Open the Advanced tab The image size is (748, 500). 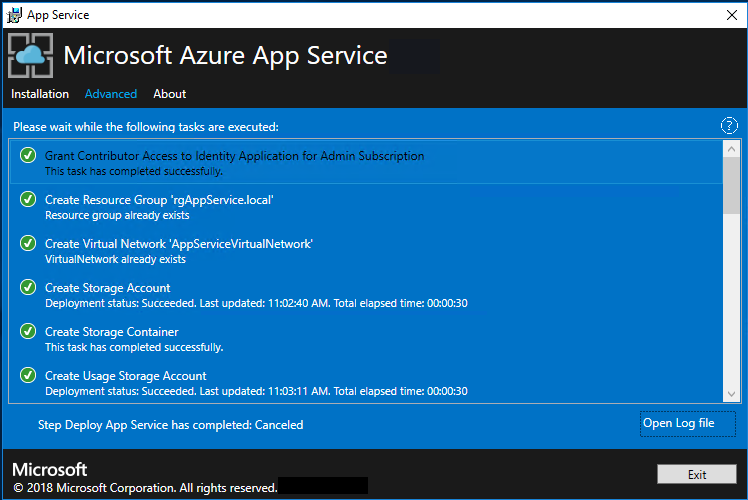(x=111, y=94)
